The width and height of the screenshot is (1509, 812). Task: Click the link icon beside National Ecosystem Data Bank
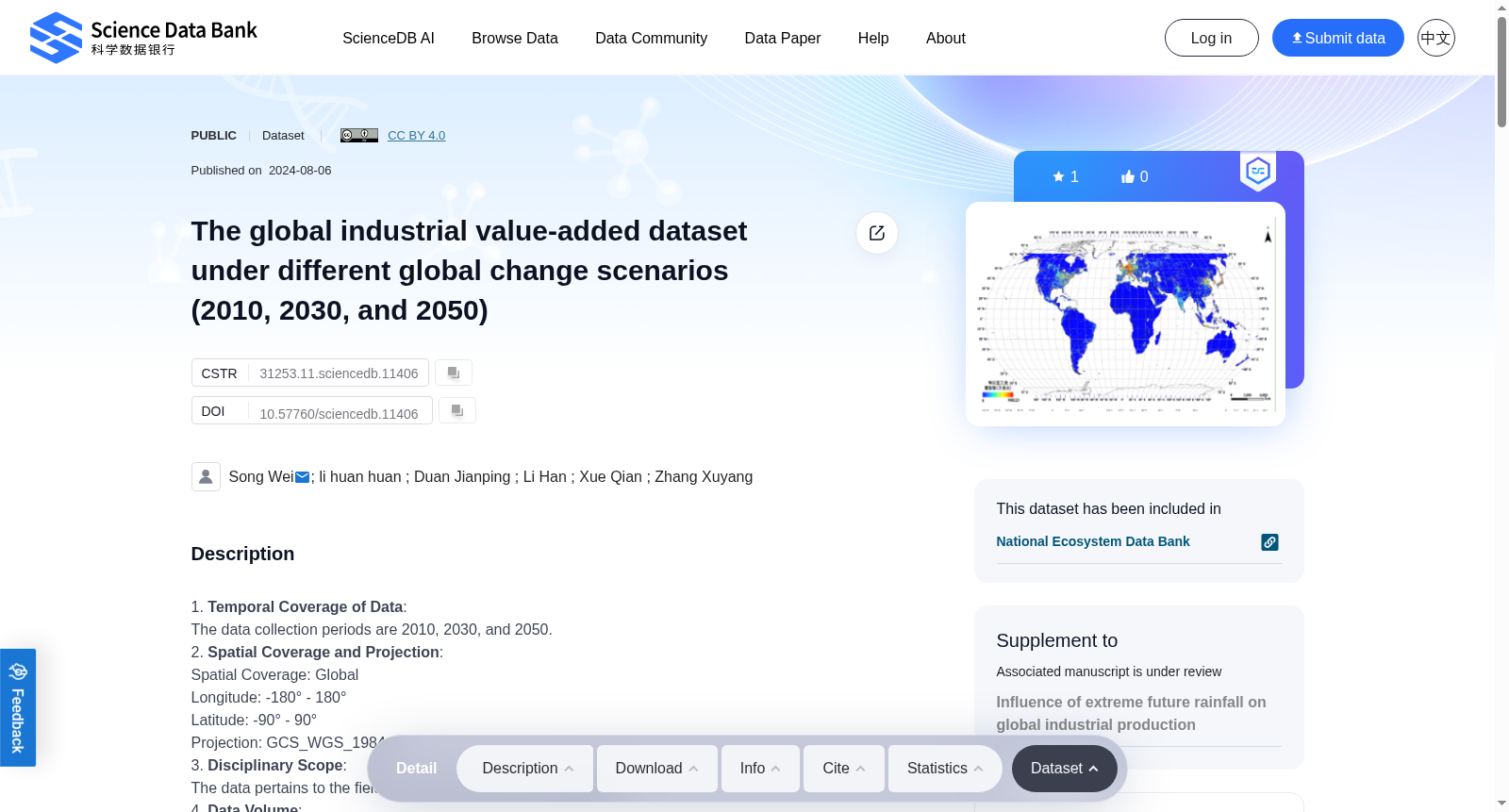pos(1270,542)
